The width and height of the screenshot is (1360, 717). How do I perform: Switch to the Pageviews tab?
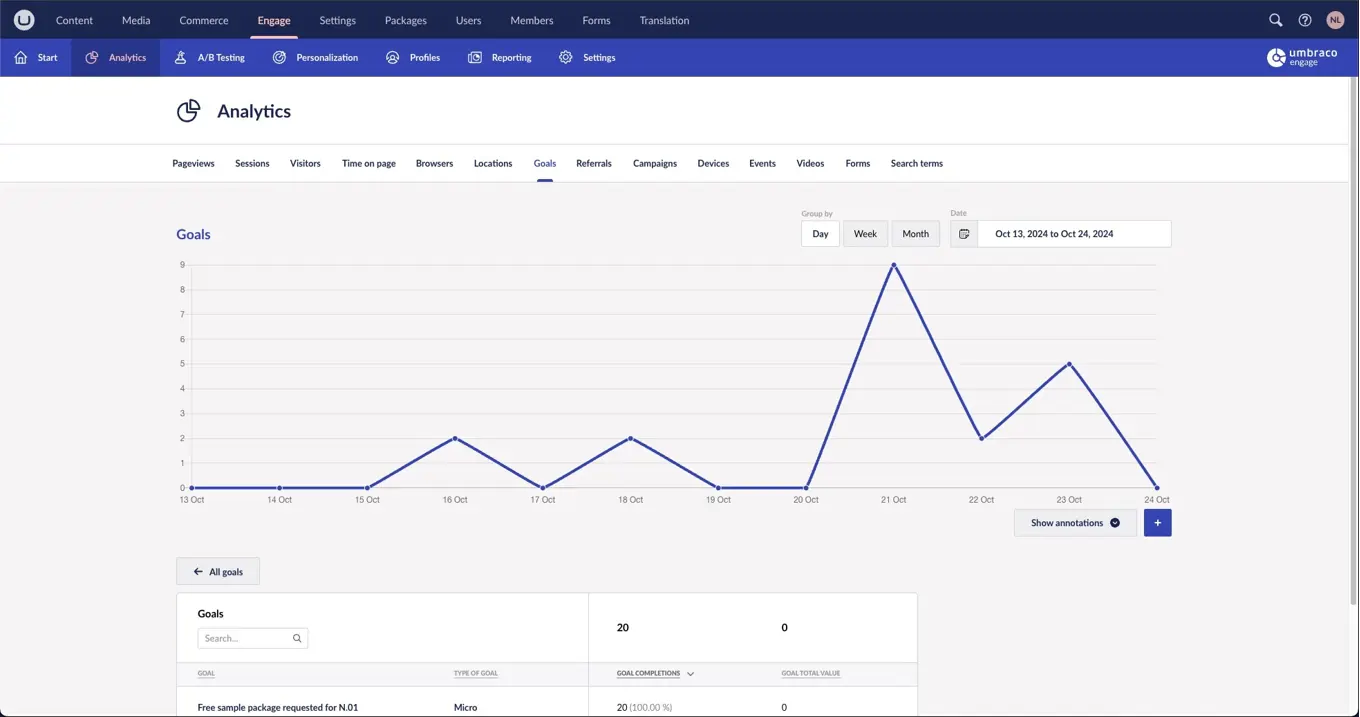click(x=193, y=163)
